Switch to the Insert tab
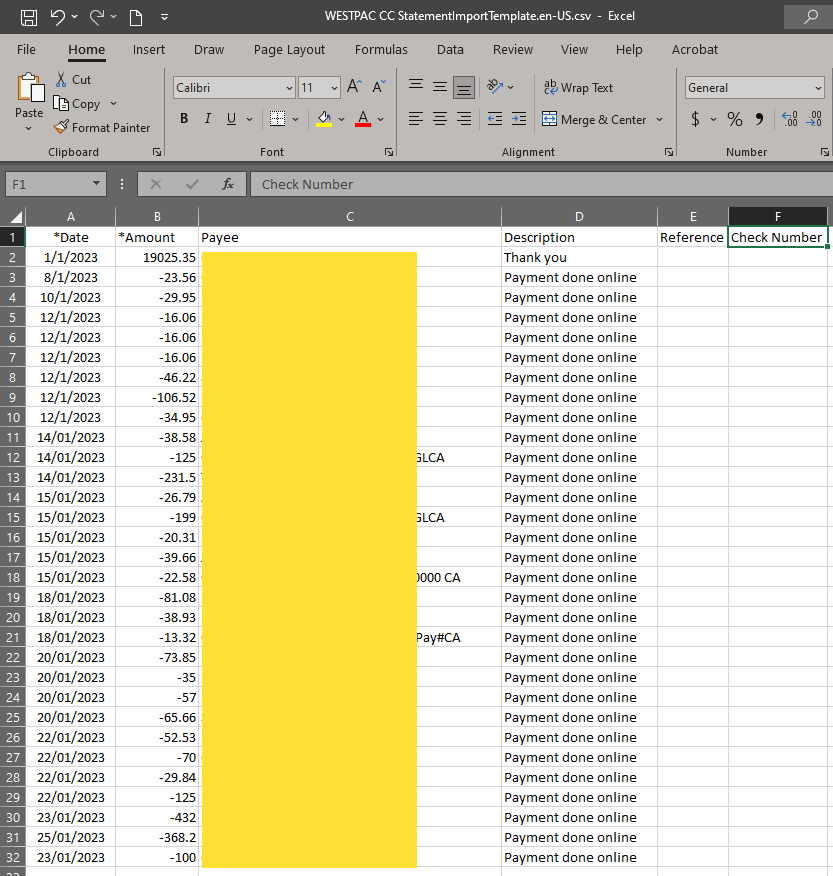833x876 pixels. (149, 50)
